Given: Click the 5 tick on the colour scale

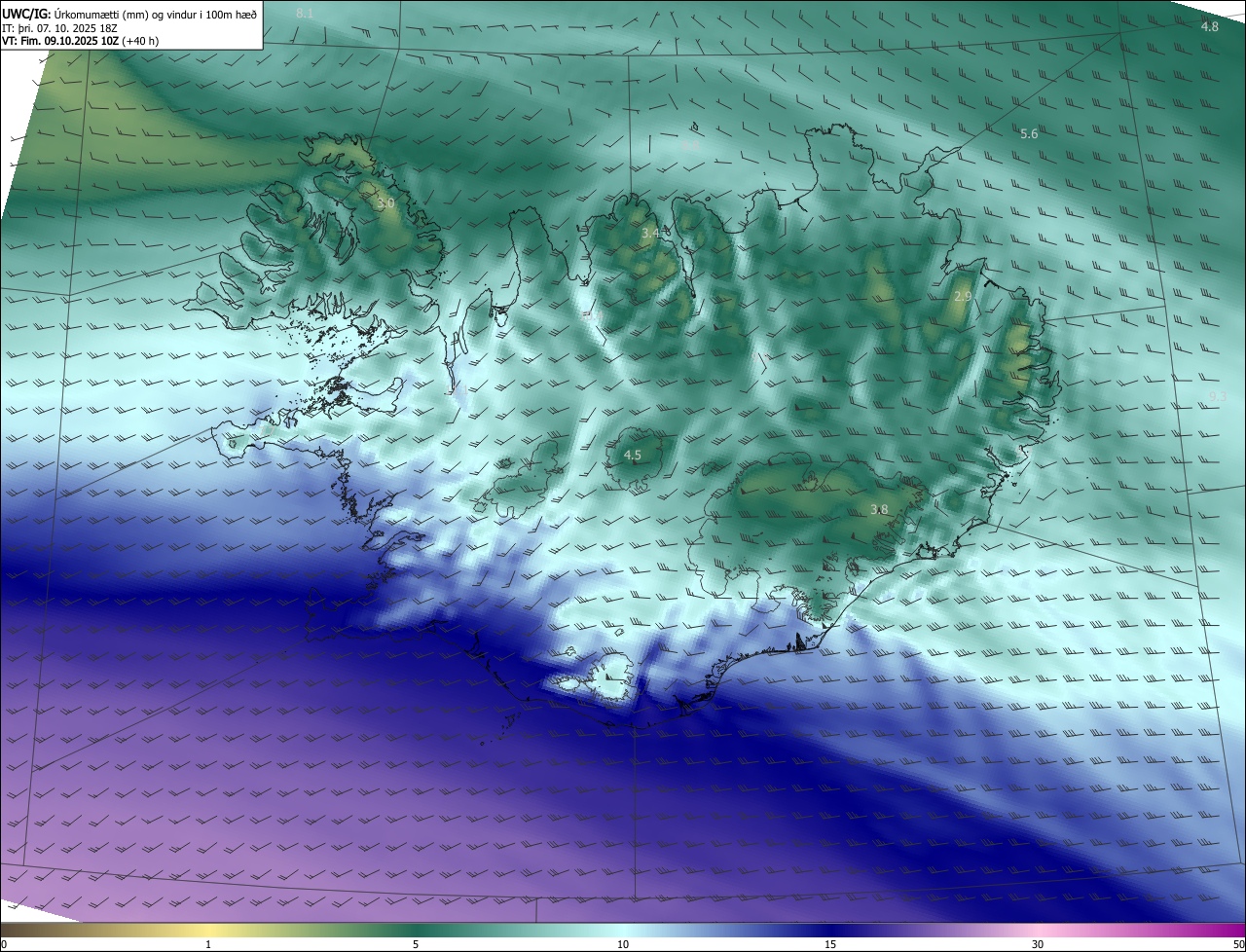Looking at the screenshot, I should pyautogui.click(x=416, y=944).
